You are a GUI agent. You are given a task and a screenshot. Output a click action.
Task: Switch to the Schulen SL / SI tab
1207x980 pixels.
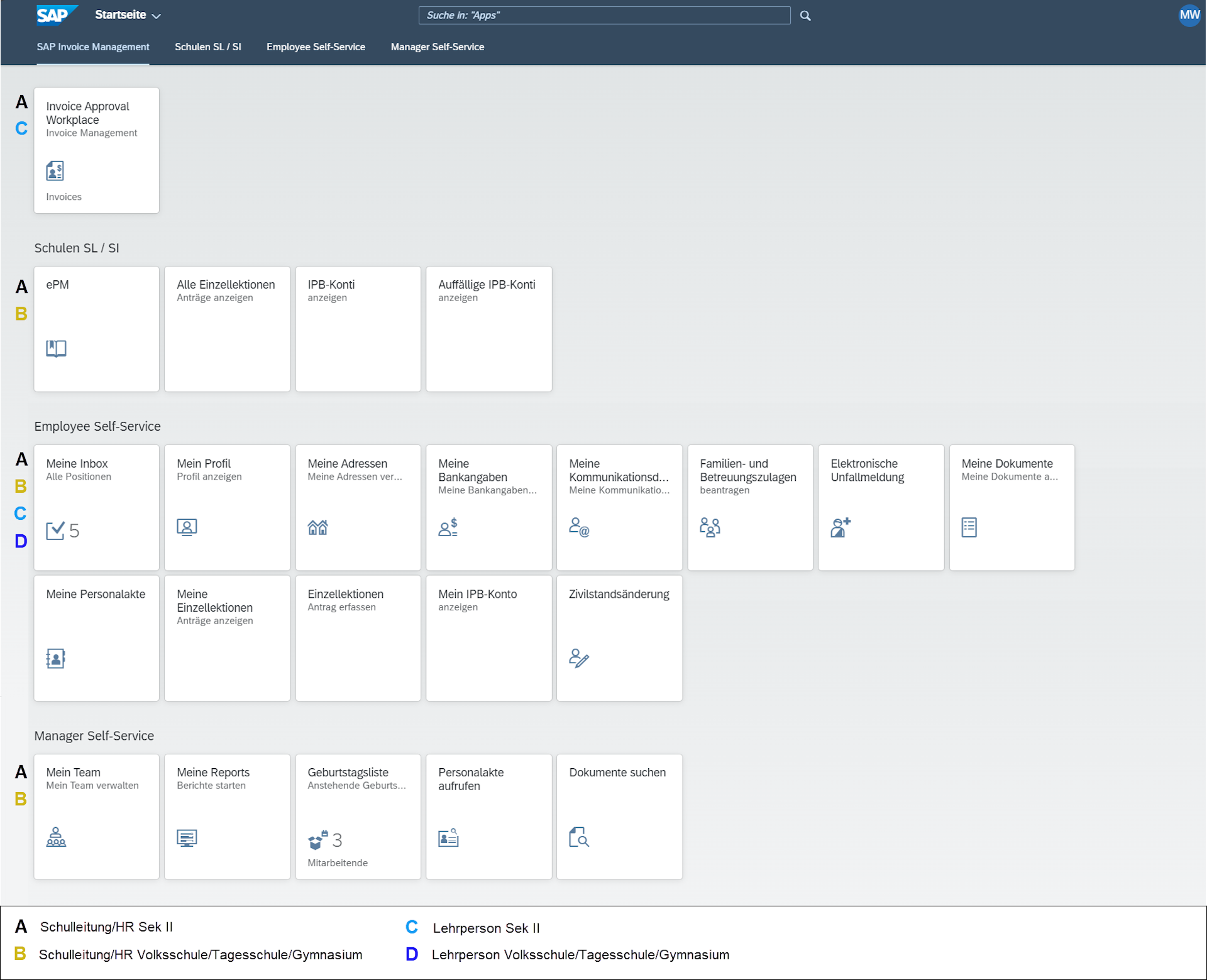pyautogui.click(x=207, y=47)
